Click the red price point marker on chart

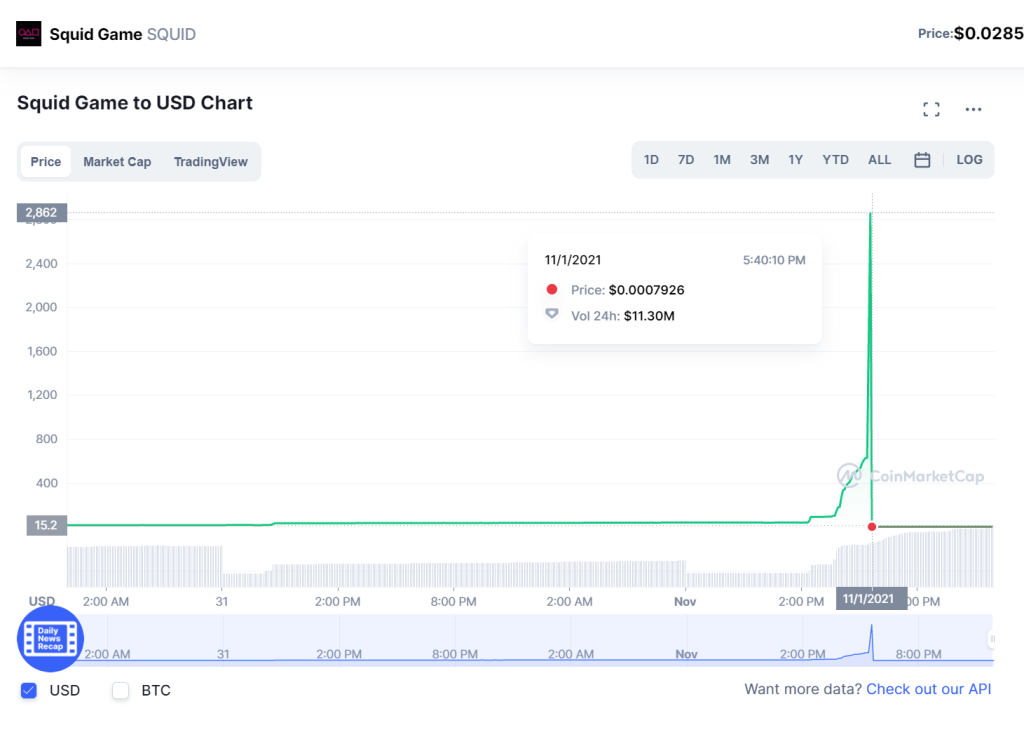point(872,527)
